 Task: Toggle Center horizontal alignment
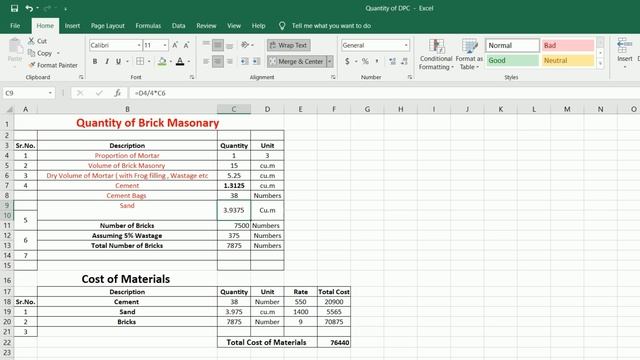click(x=218, y=61)
